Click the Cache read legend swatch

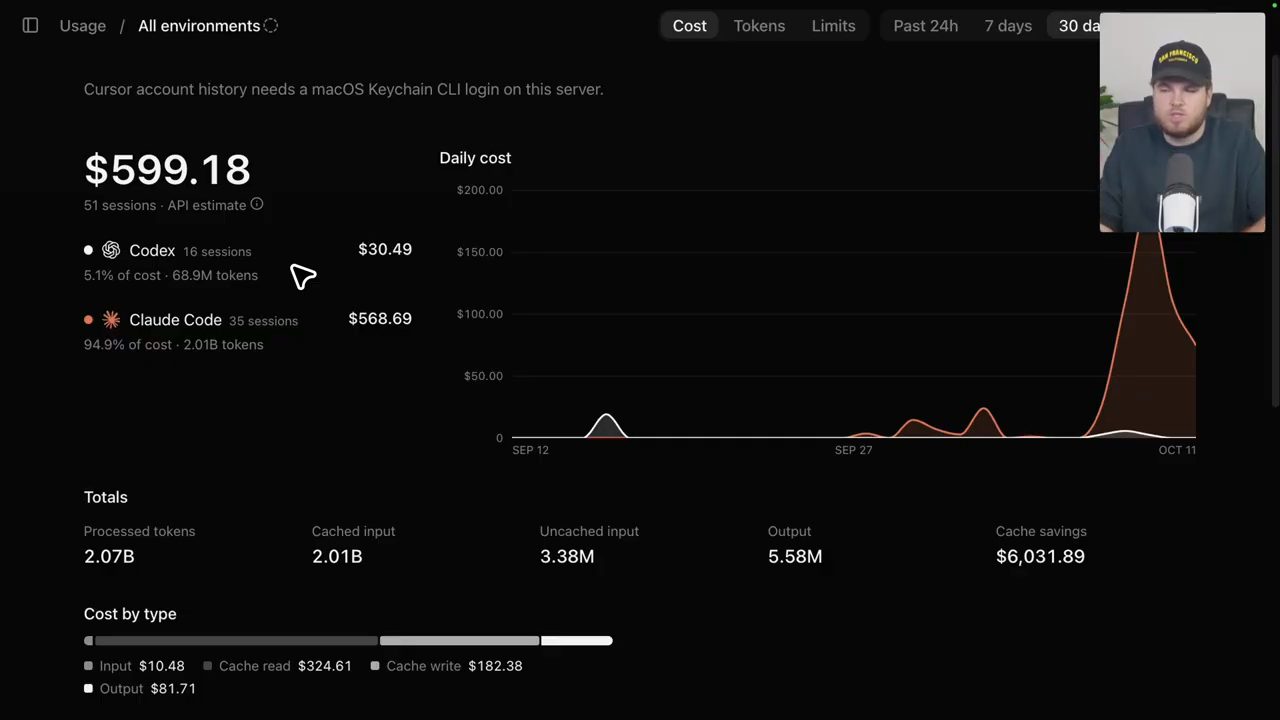pos(208,666)
